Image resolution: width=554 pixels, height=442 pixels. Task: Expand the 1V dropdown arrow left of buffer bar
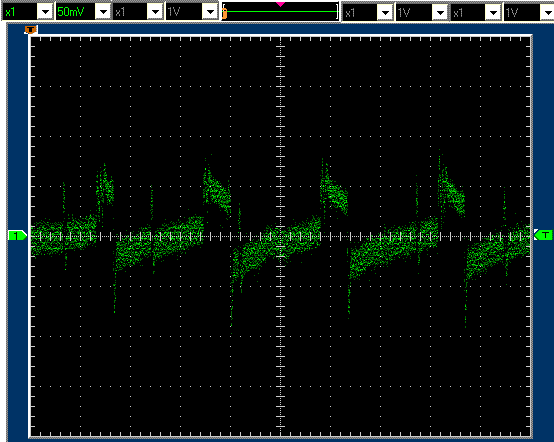tap(210, 12)
